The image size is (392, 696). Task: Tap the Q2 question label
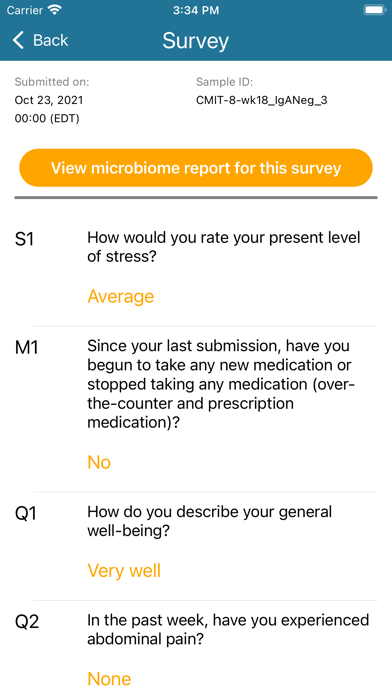pos(27,622)
